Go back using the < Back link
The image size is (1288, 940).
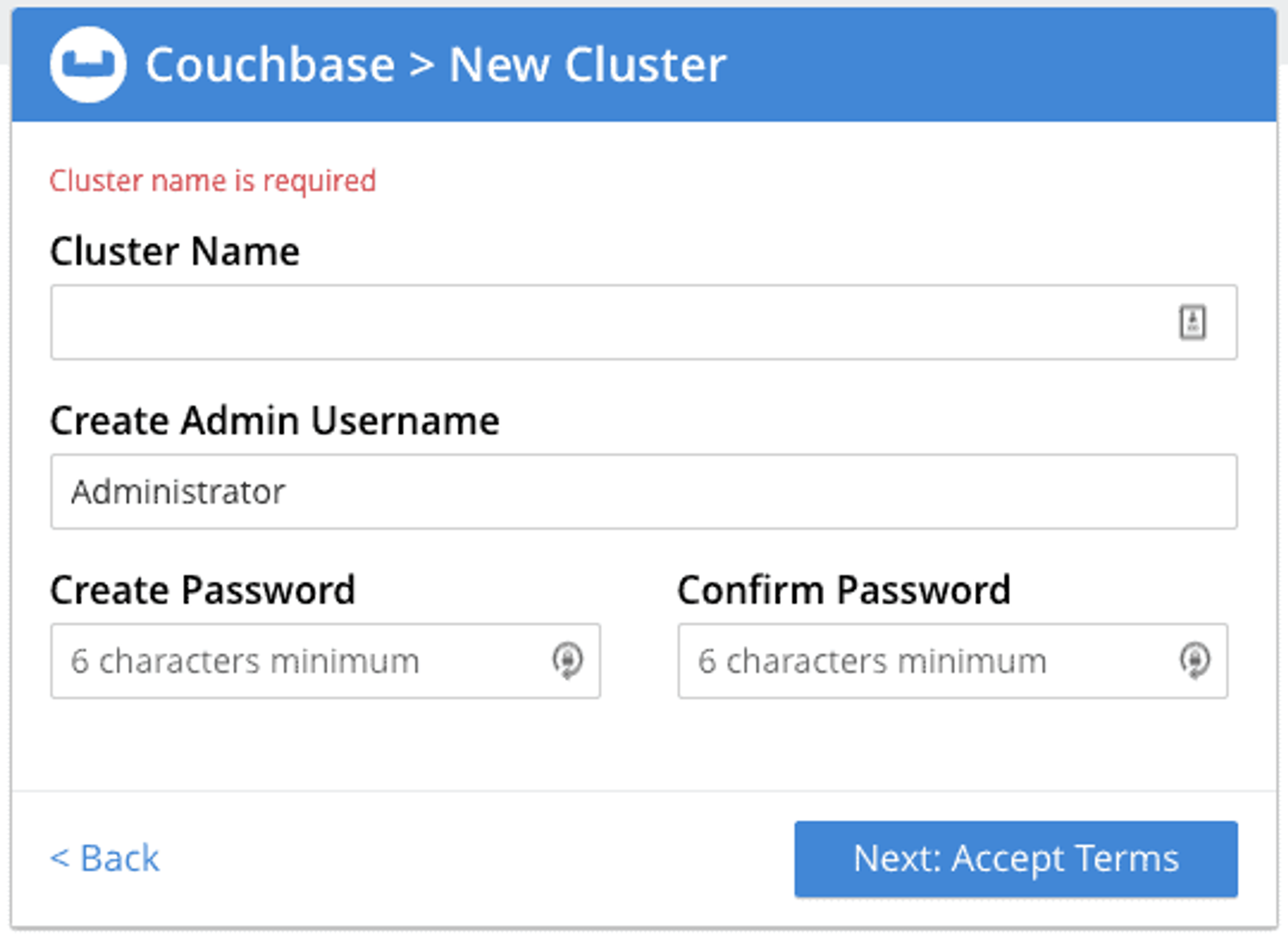tap(105, 858)
